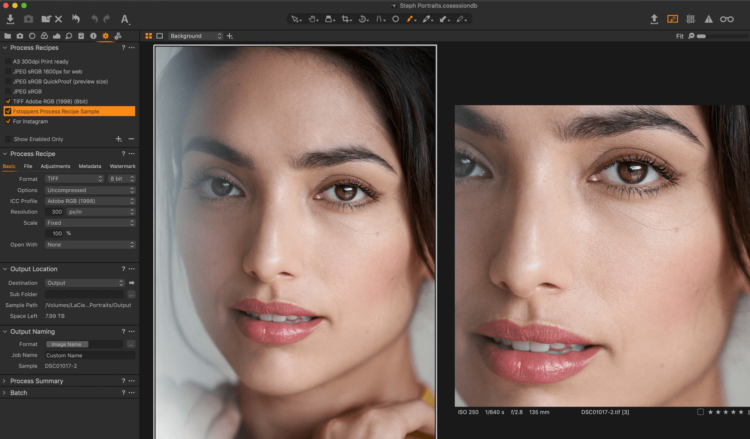Click the Redo arrow icon
This screenshot has width=750, height=439.
tap(107, 19)
